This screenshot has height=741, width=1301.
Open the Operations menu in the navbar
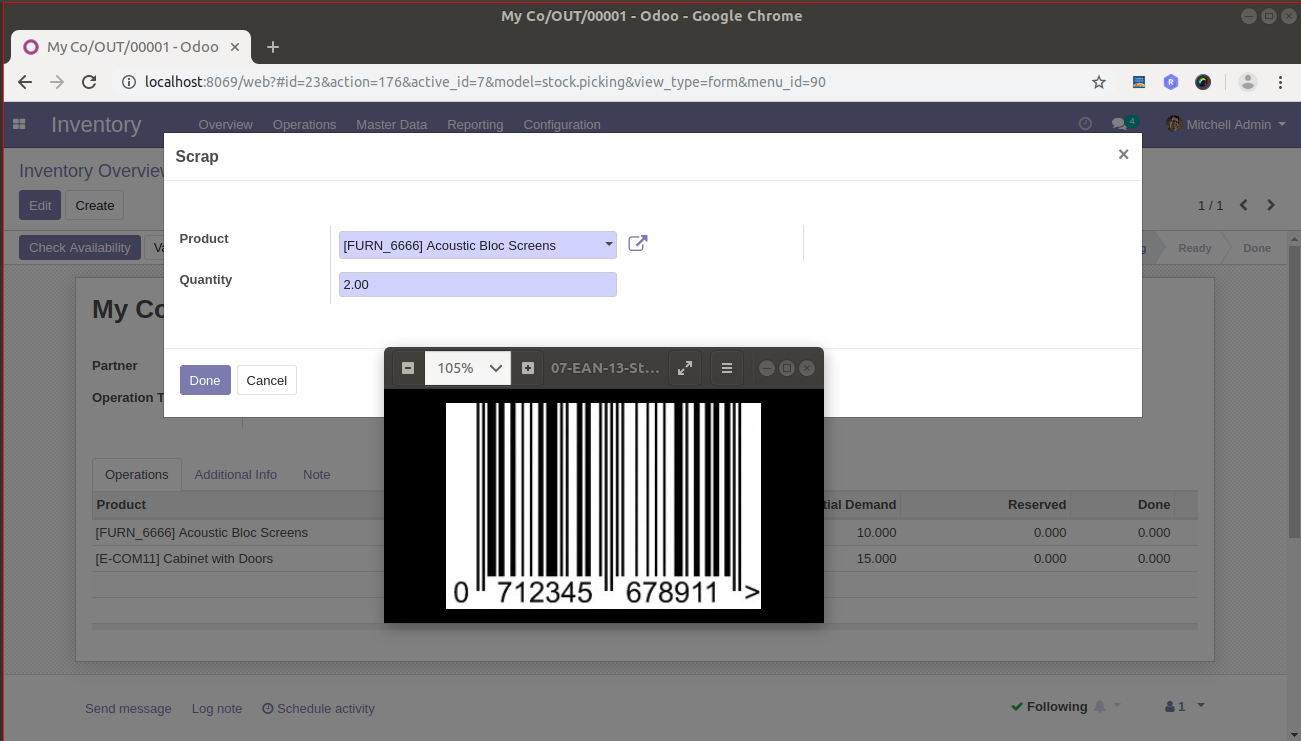(x=304, y=125)
